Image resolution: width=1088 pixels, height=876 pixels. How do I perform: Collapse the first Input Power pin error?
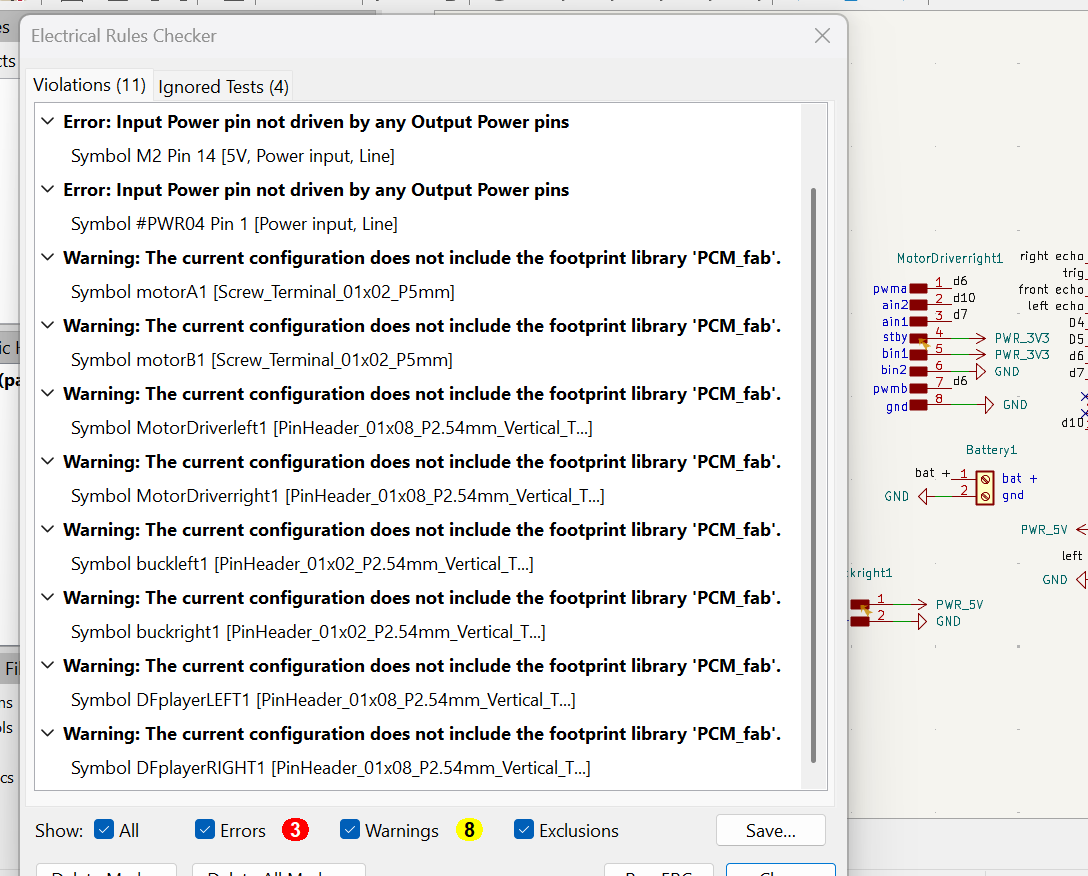pos(47,120)
